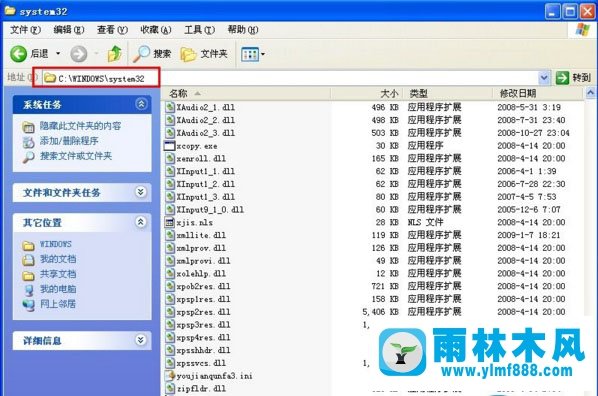Image resolution: width=598 pixels, height=396 pixels.
Task: Click the xpsp2res.dll file icon
Action: click(x=169, y=312)
